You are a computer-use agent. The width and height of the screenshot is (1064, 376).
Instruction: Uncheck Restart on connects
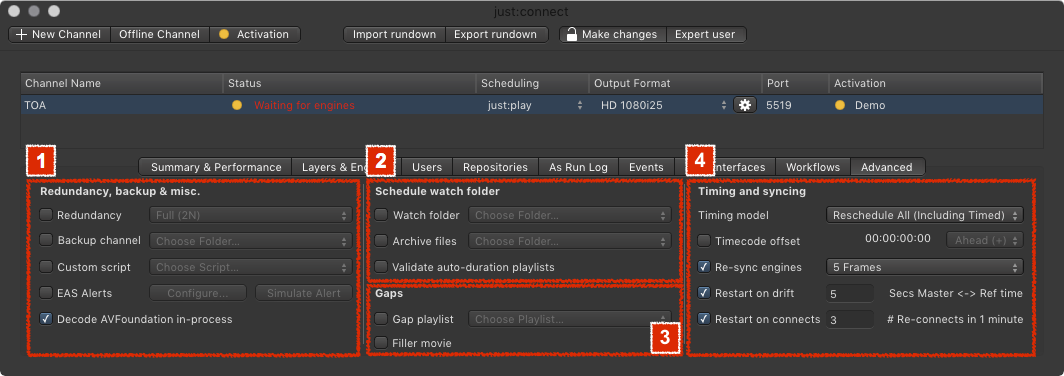click(704, 318)
